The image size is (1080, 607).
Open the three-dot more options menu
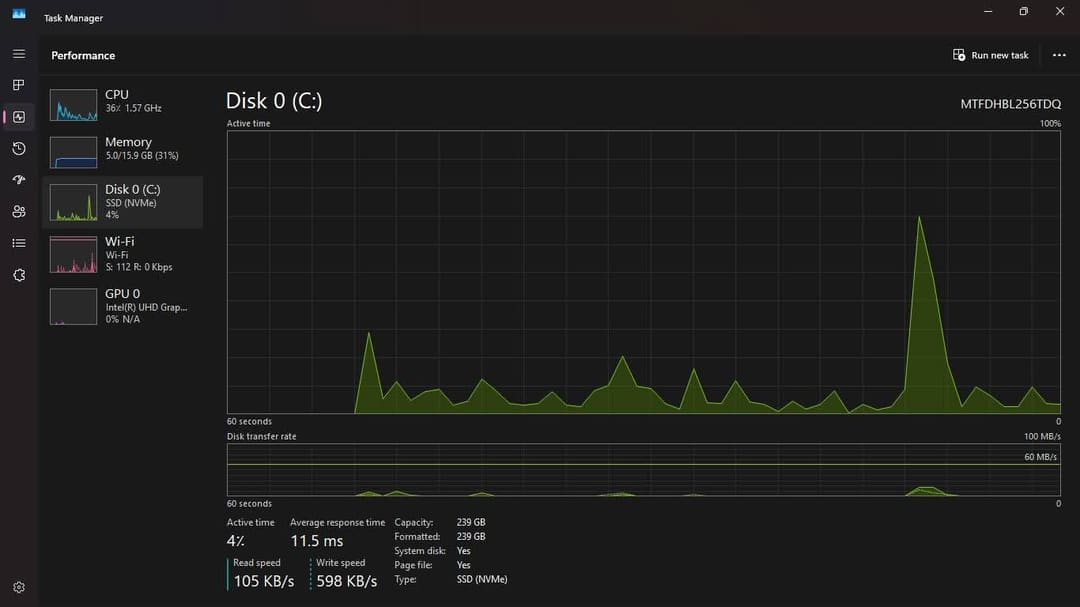(1059, 55)
